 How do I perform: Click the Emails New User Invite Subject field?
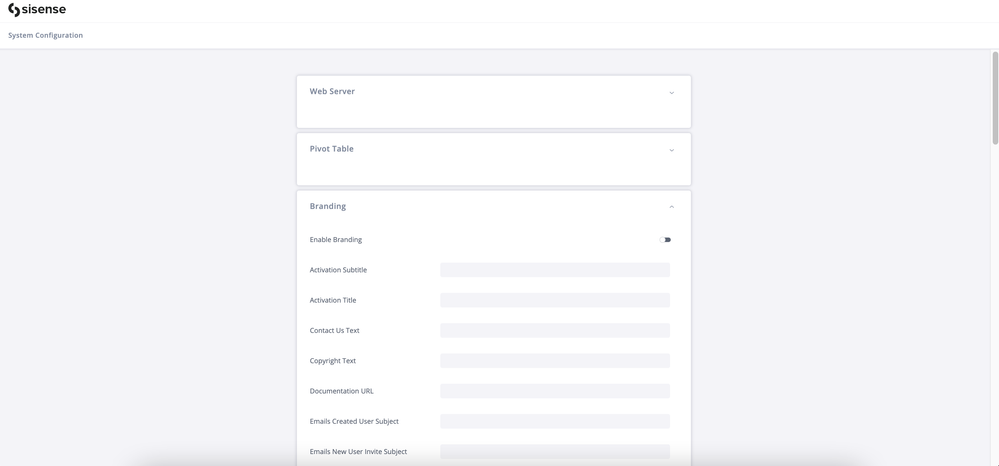554,452
